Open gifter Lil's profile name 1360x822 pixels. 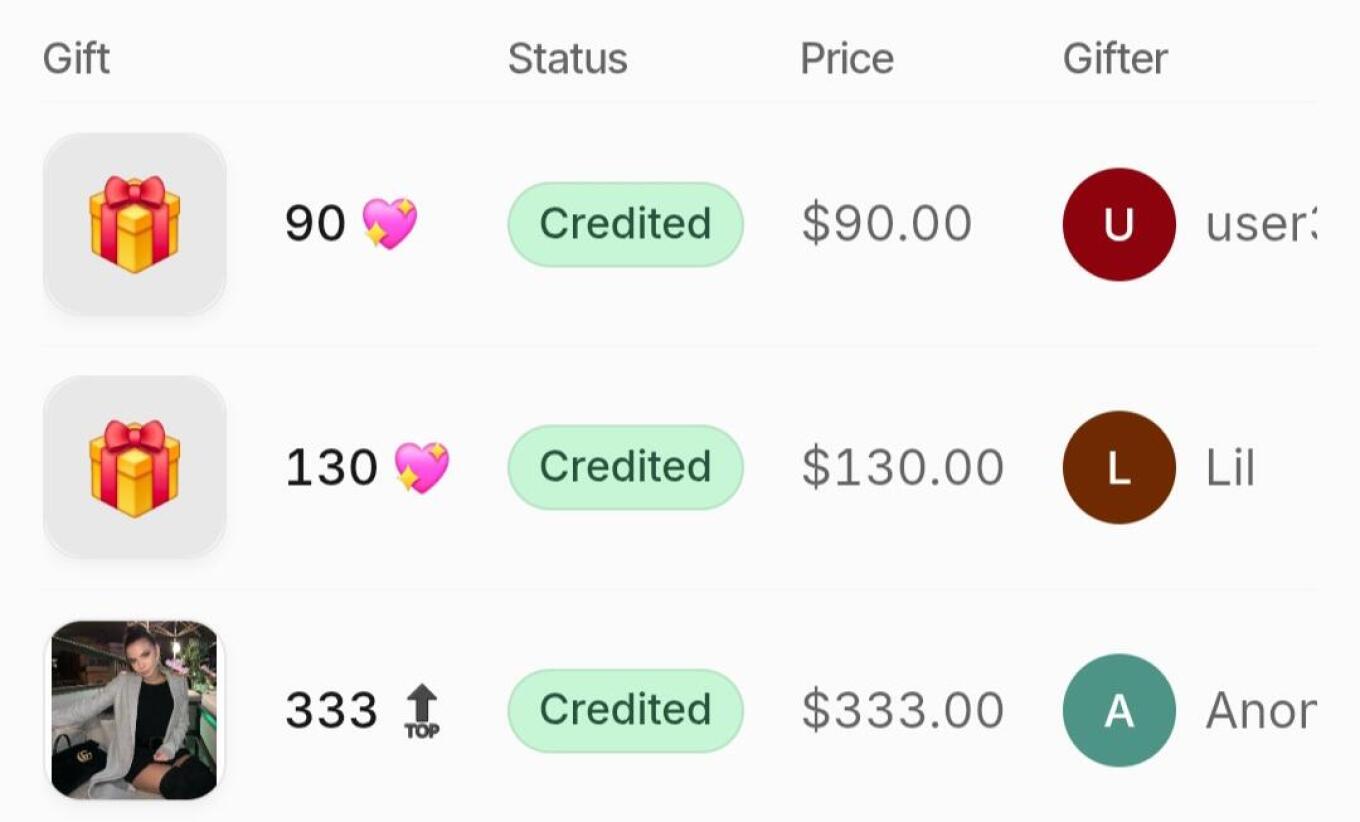click(1230, 468)
